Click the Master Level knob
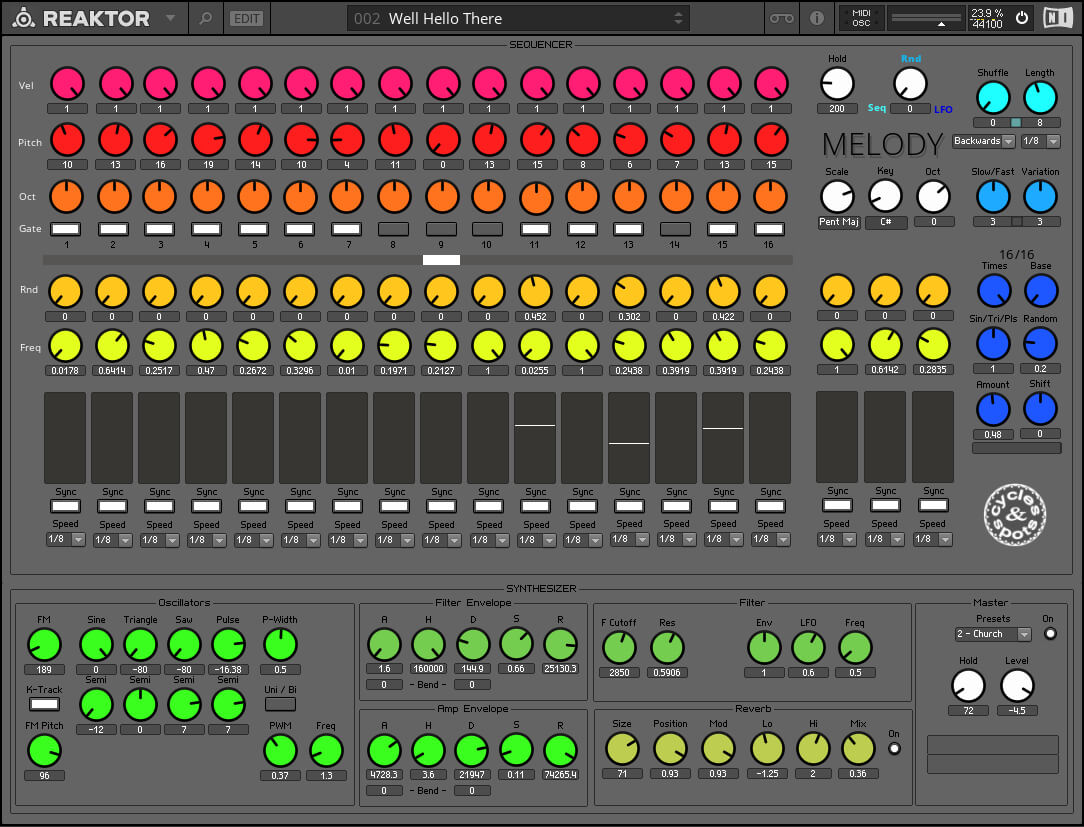 [x=1017, y=686]
